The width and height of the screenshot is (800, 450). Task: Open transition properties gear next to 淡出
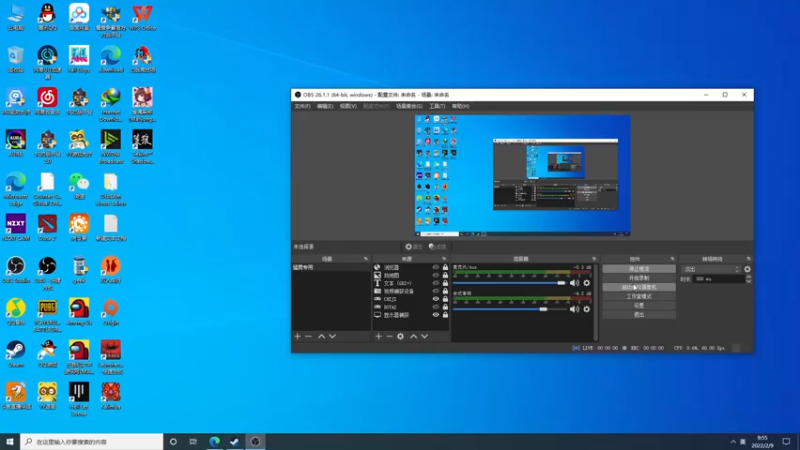click(747, 269)
